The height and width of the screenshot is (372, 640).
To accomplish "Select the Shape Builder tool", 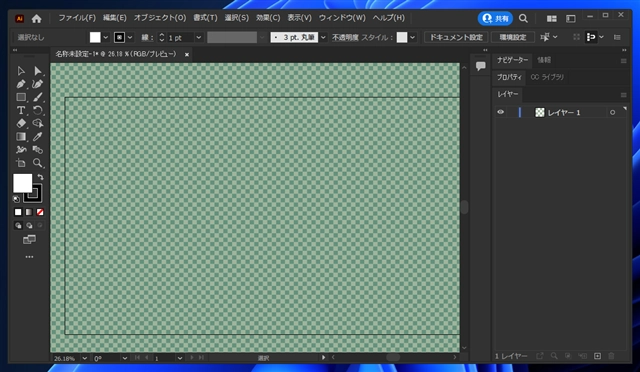I will [38, 123].
